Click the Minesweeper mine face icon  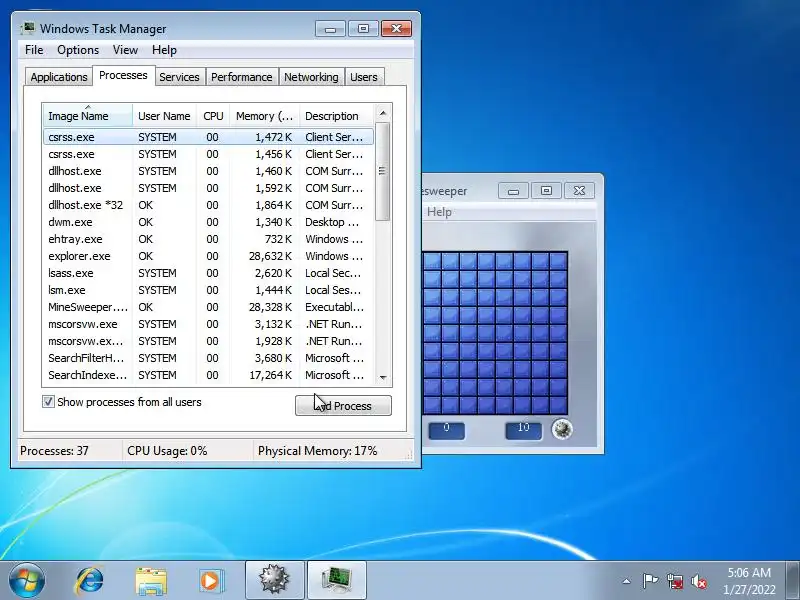click(562, 429)
